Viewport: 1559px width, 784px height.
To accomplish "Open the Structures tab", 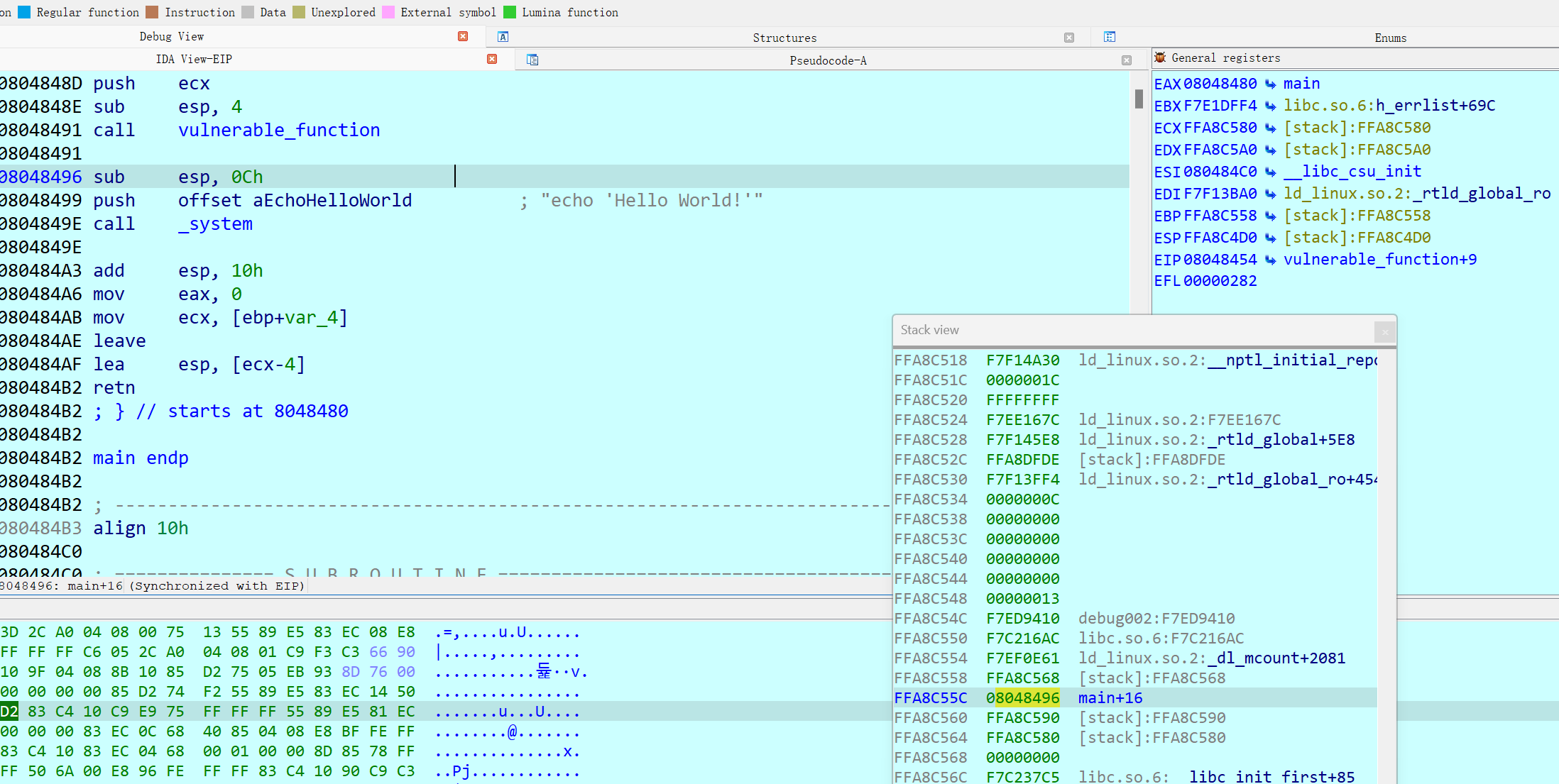I will 784,38.
